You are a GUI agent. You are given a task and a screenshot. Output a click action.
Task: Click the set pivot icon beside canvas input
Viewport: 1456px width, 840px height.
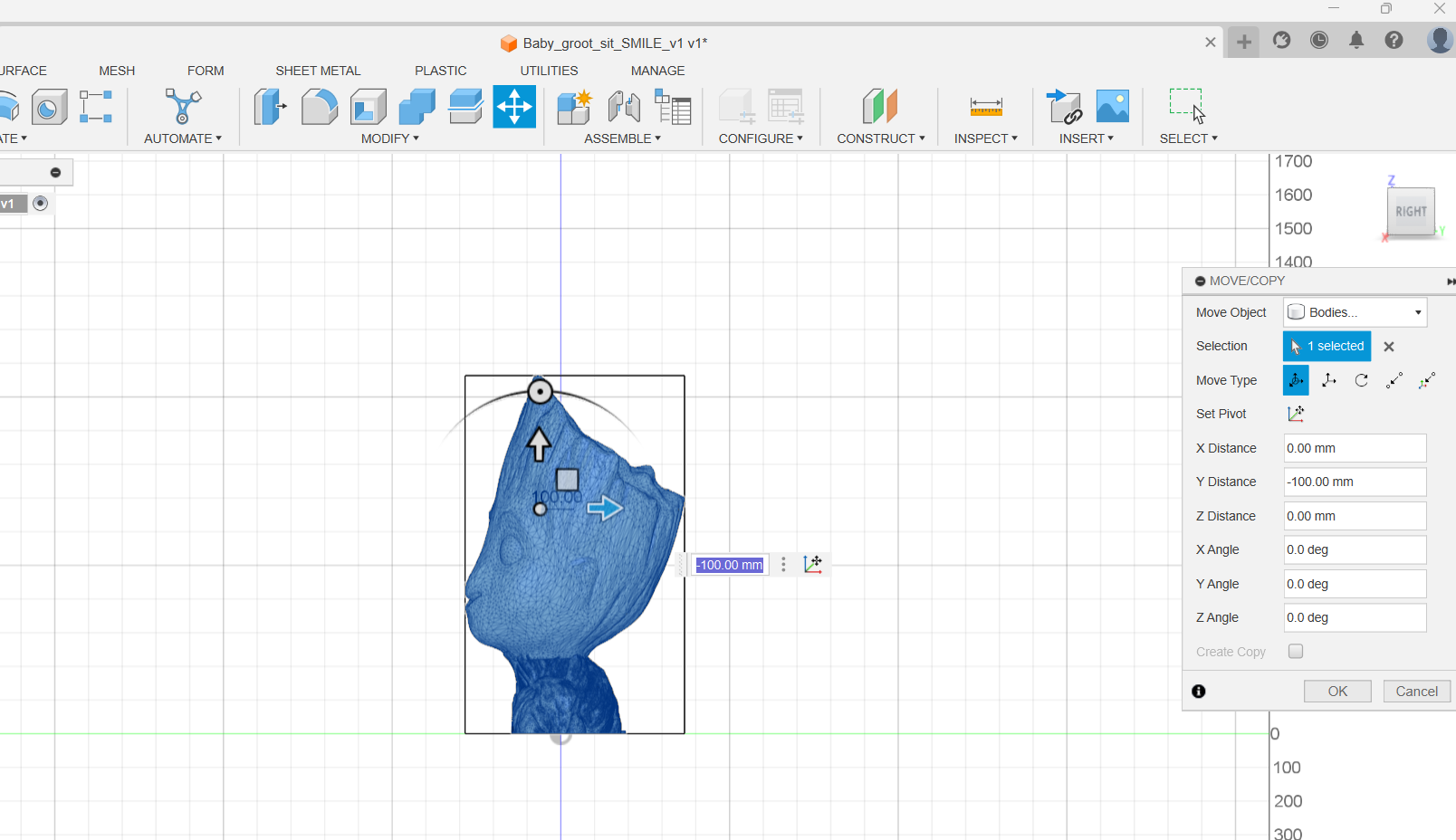tap(813, 564)
